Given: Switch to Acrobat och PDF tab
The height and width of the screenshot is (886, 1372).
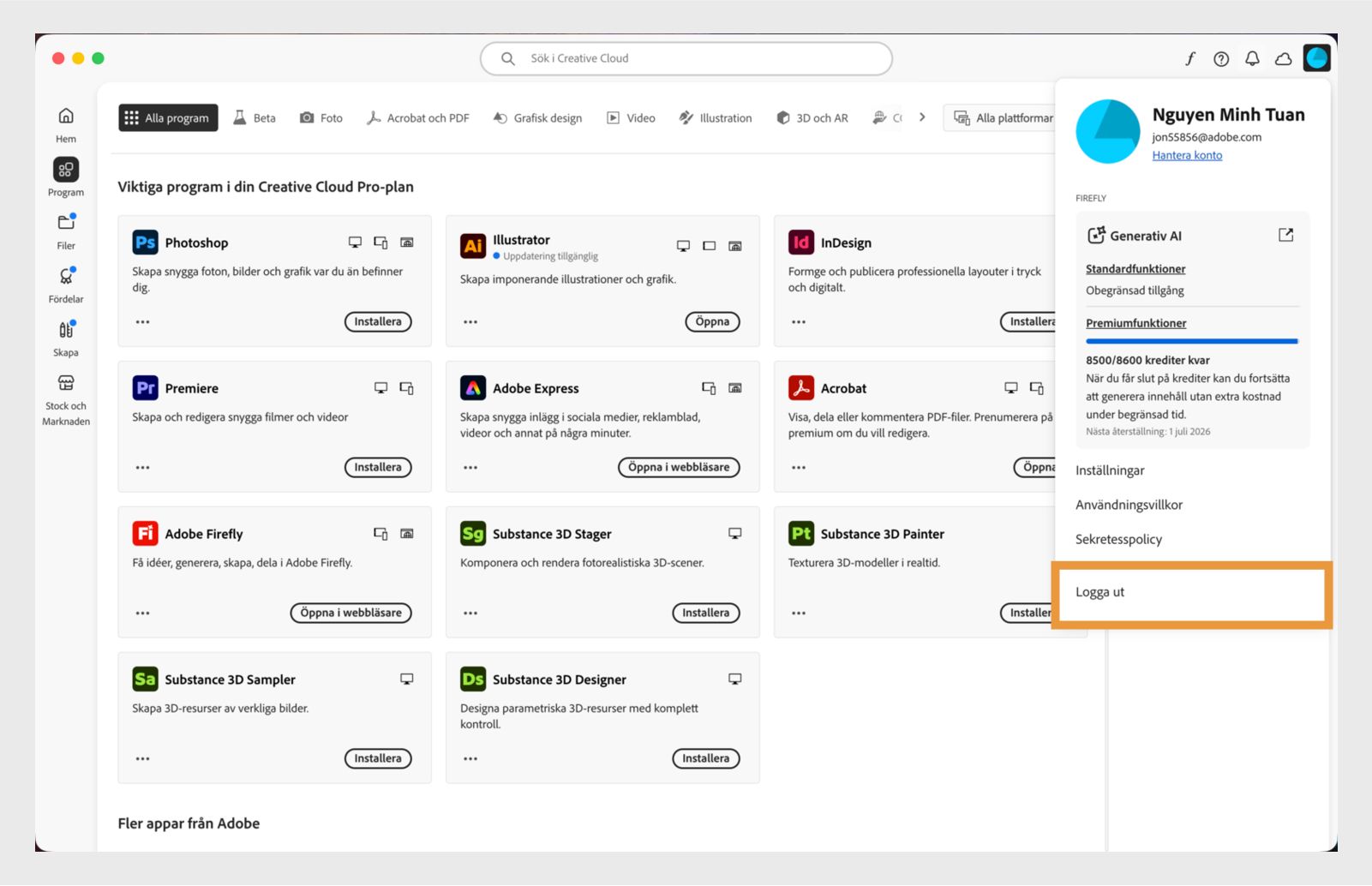Looking at the screenshot, I should [417, 118].
